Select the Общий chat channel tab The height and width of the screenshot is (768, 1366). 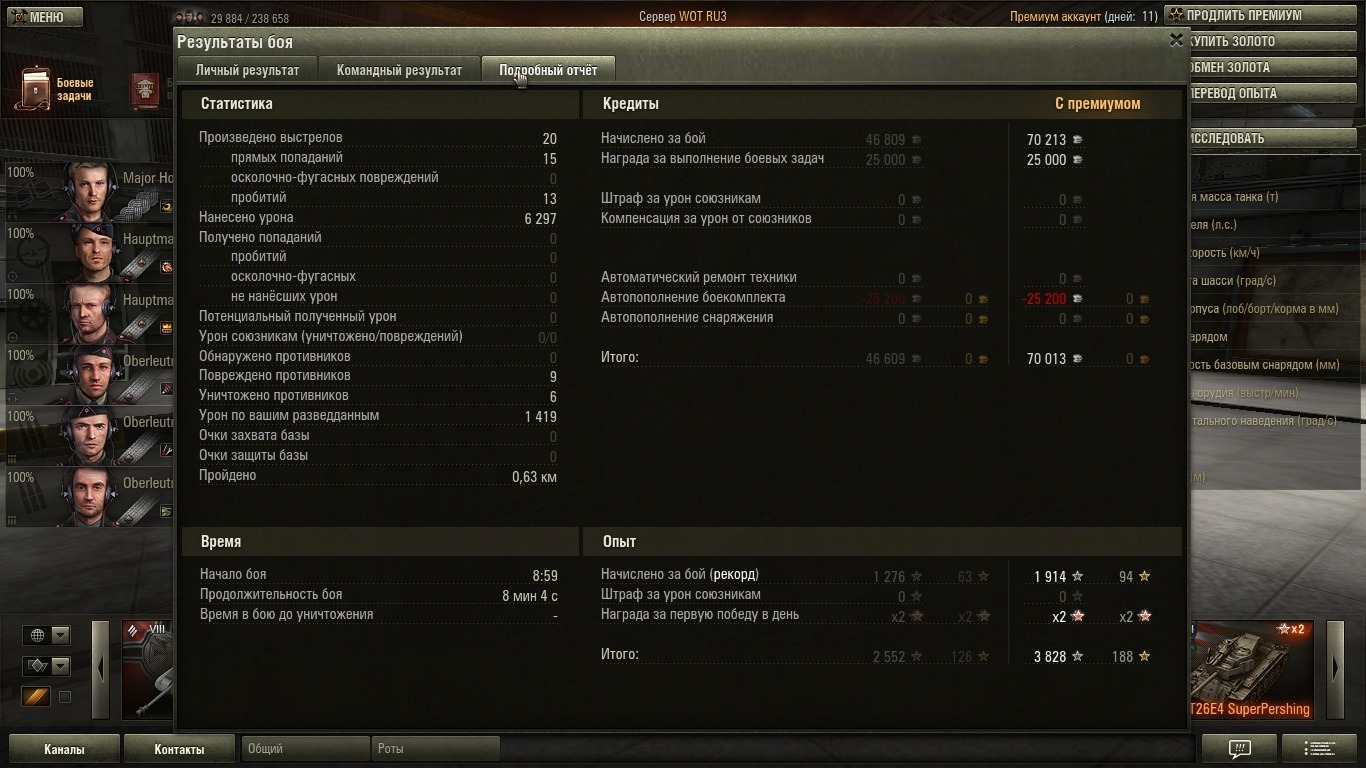tap(305, 748)
